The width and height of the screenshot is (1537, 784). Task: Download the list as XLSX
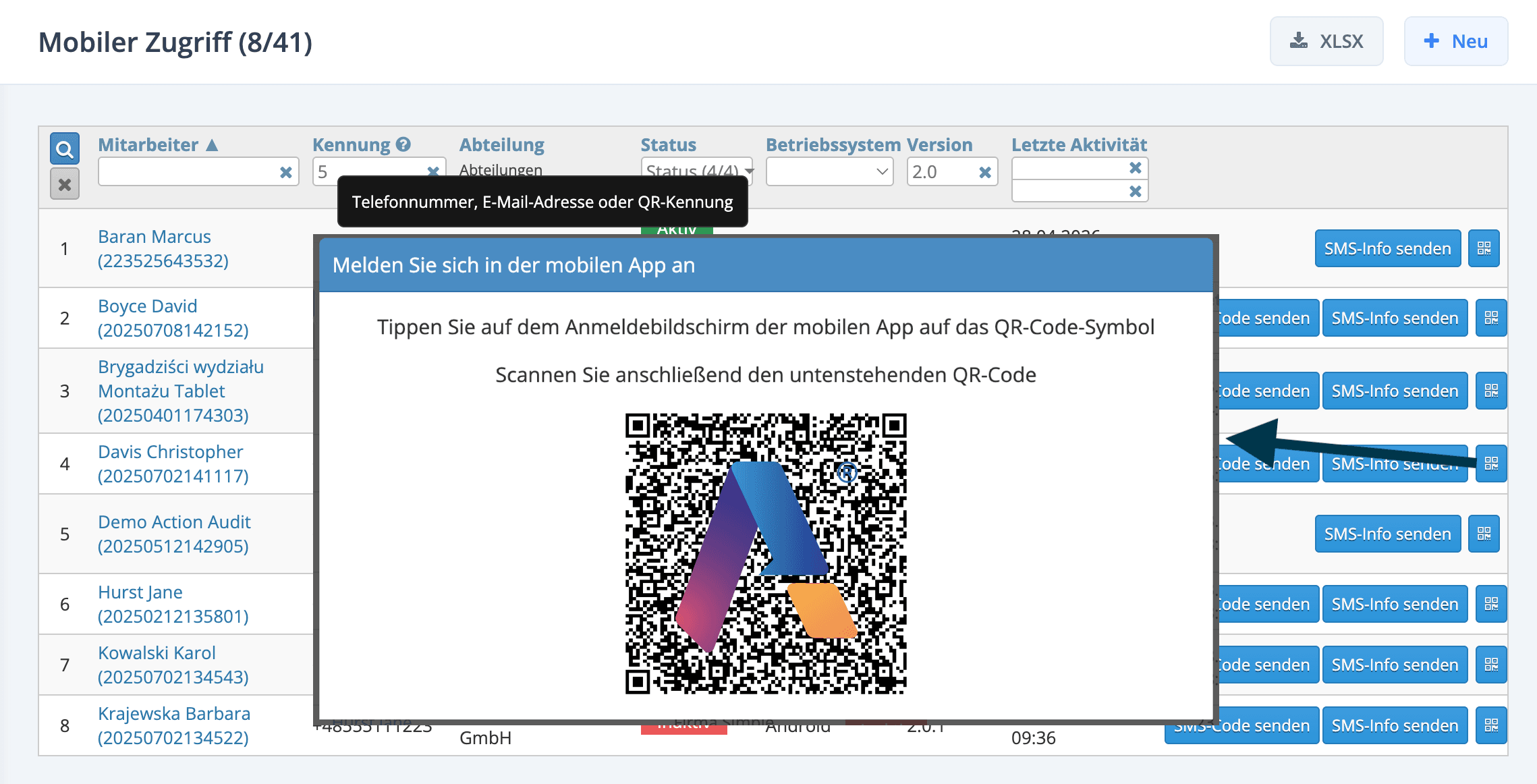(x=1326, y=41)
